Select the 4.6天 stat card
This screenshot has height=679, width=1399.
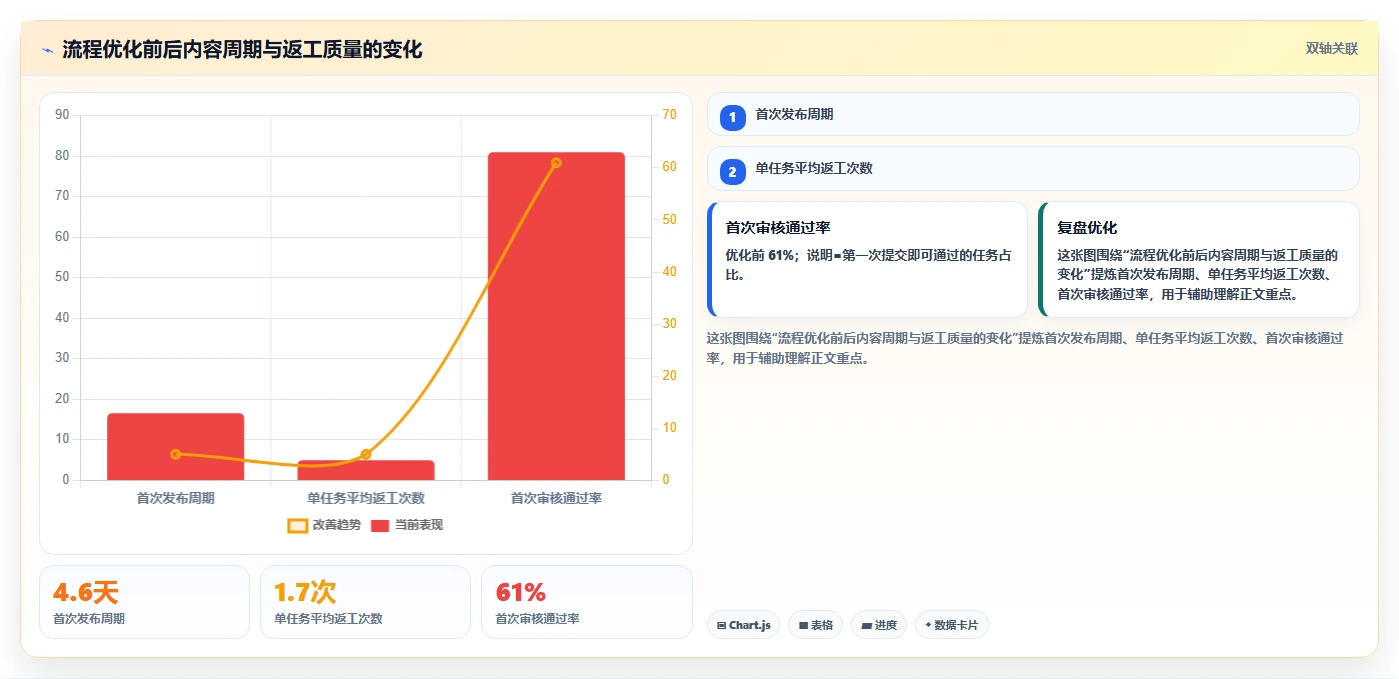pyautogui.click(x=144, y=602)
